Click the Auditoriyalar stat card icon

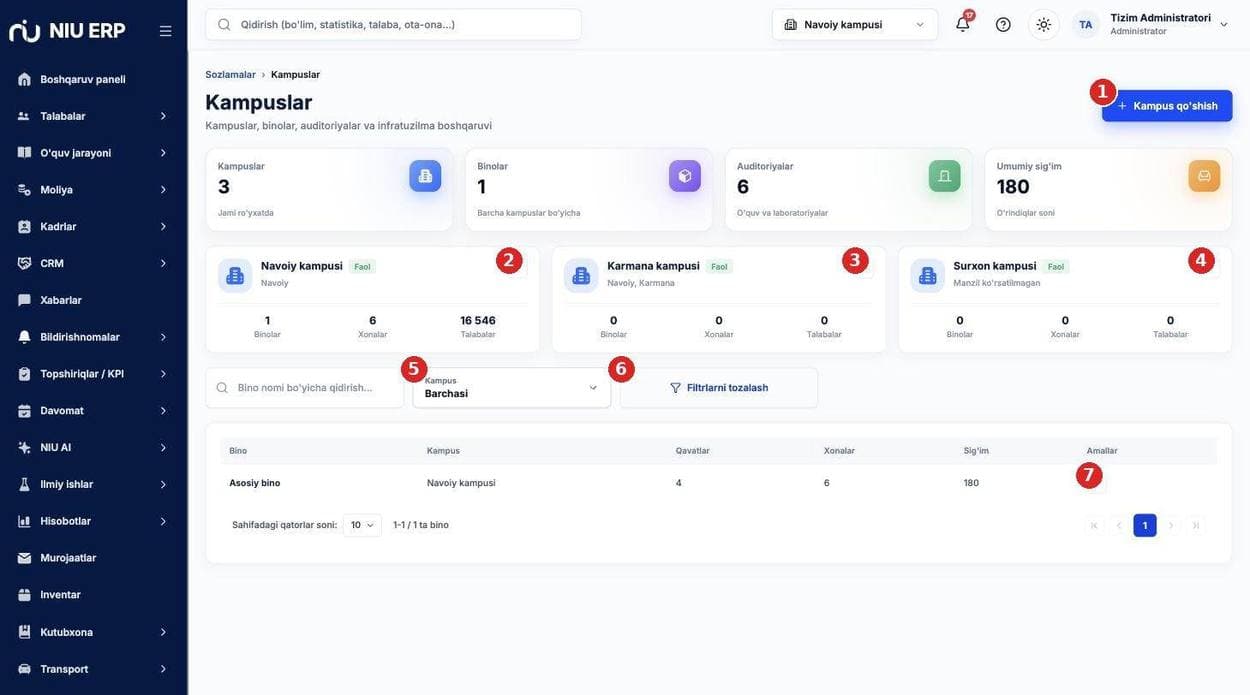(x=945, y=176)
